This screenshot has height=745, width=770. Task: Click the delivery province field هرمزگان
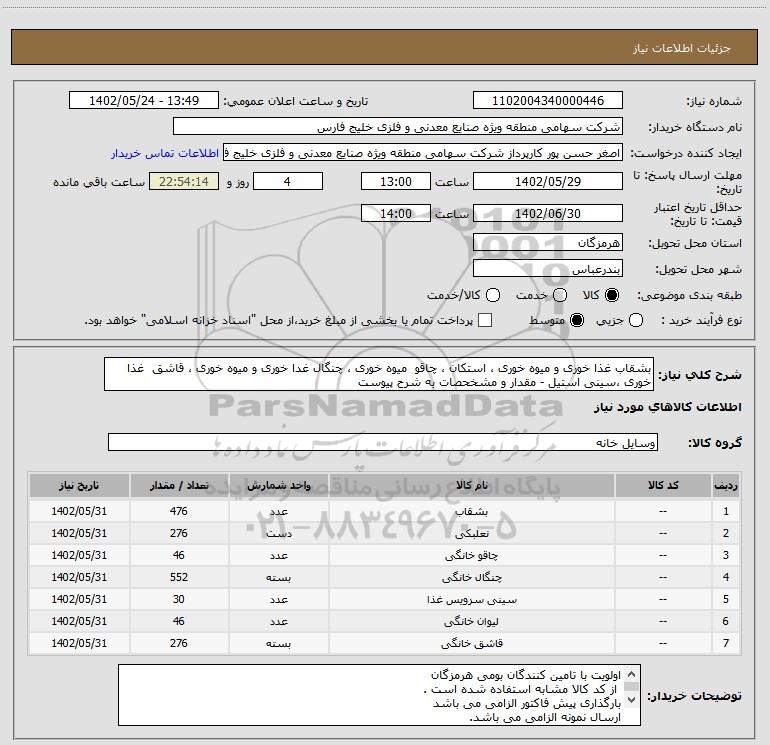pos(548,242)
